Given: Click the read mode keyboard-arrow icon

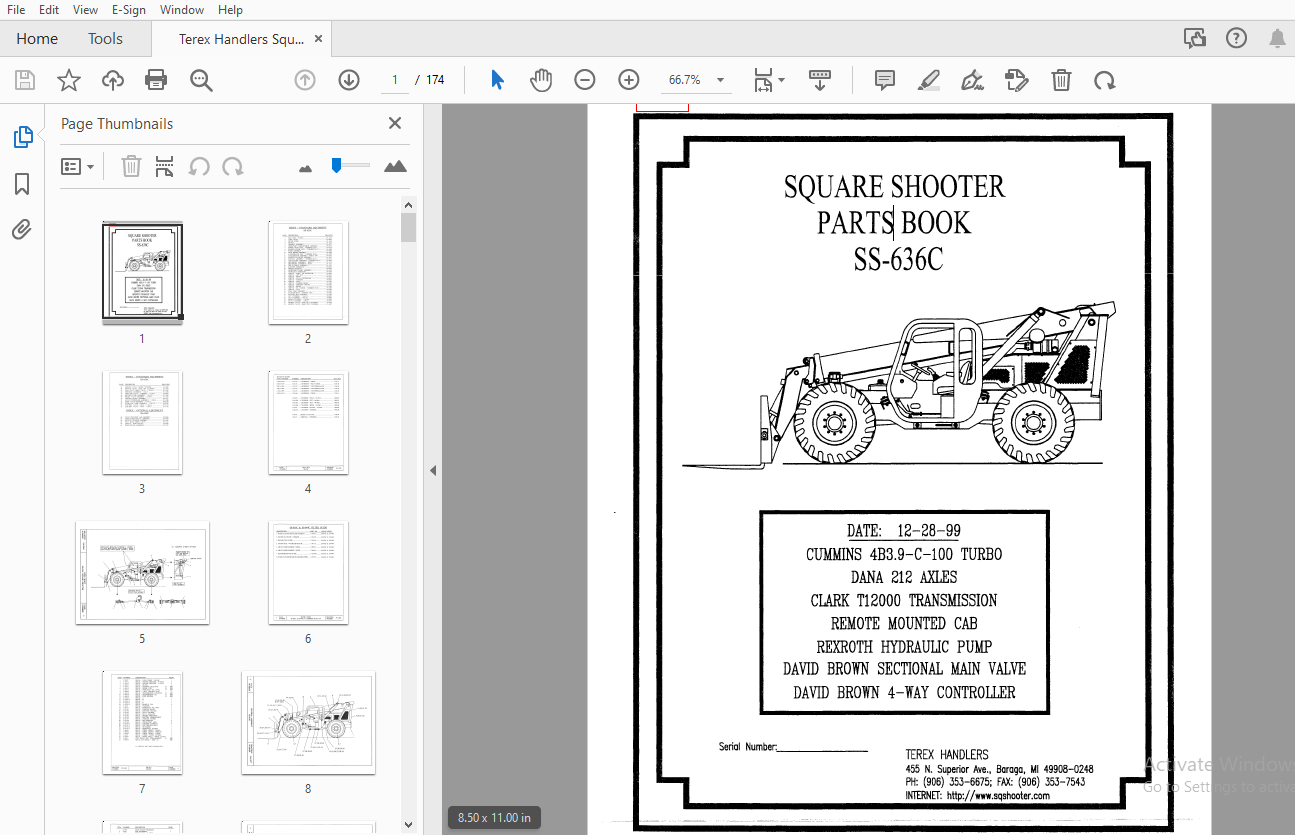Looking at the screenshot, I should pos(820,80).
